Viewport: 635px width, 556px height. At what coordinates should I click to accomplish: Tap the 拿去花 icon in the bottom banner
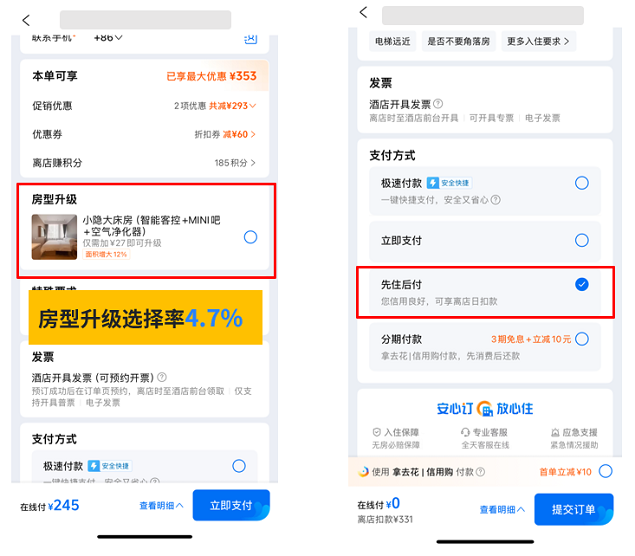pyautogui.click(x=364, y=472)
